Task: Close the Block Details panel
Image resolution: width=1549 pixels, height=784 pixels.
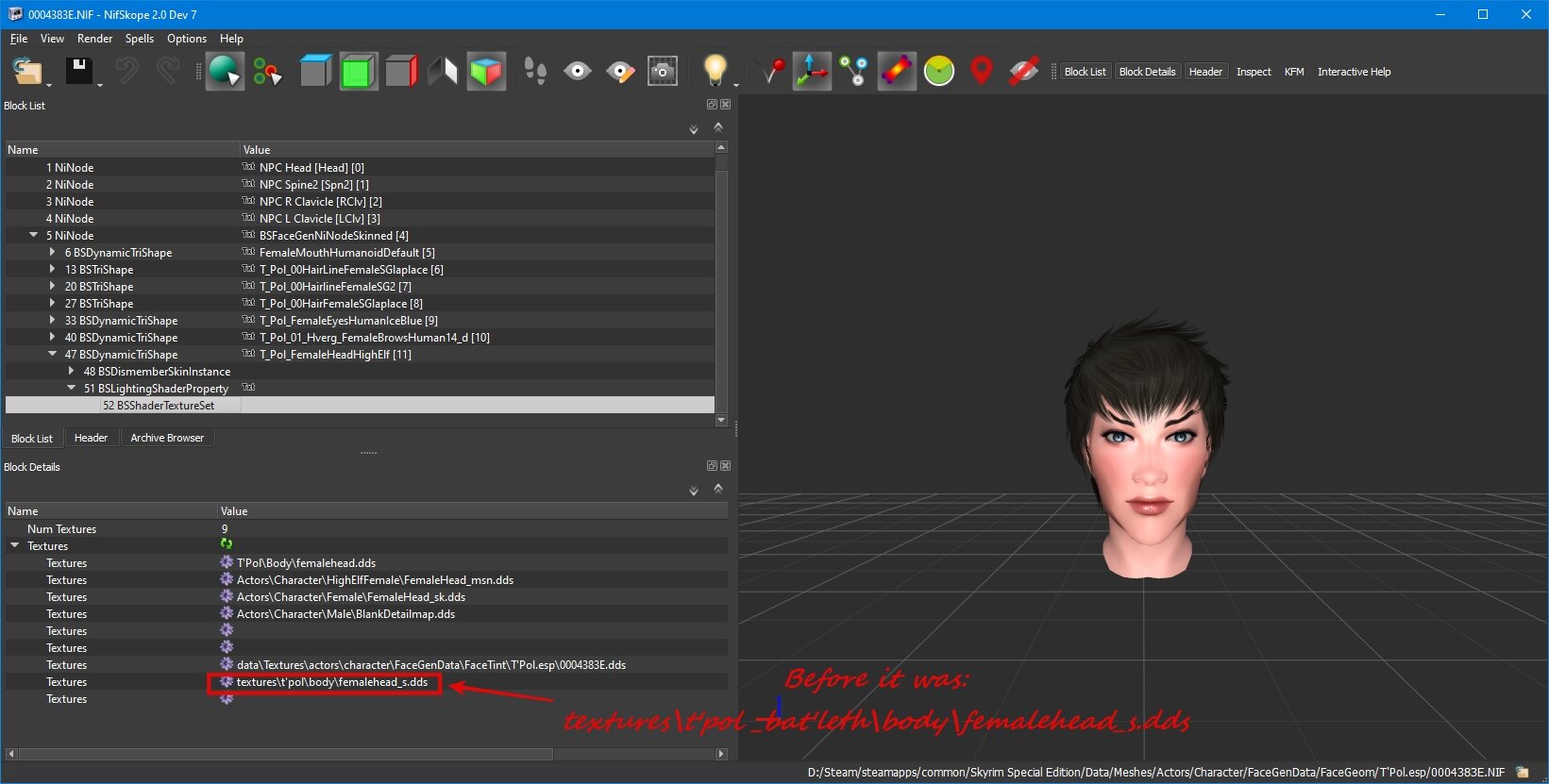Action: 726,466
